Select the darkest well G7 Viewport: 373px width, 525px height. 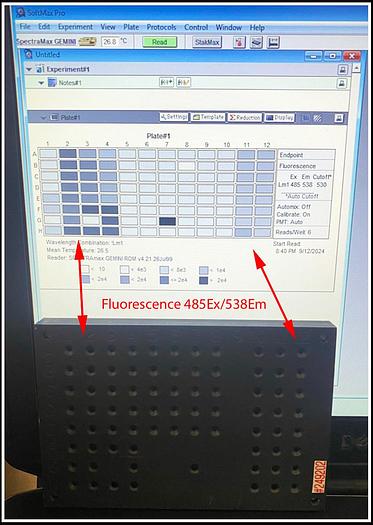tap(167, 221)
